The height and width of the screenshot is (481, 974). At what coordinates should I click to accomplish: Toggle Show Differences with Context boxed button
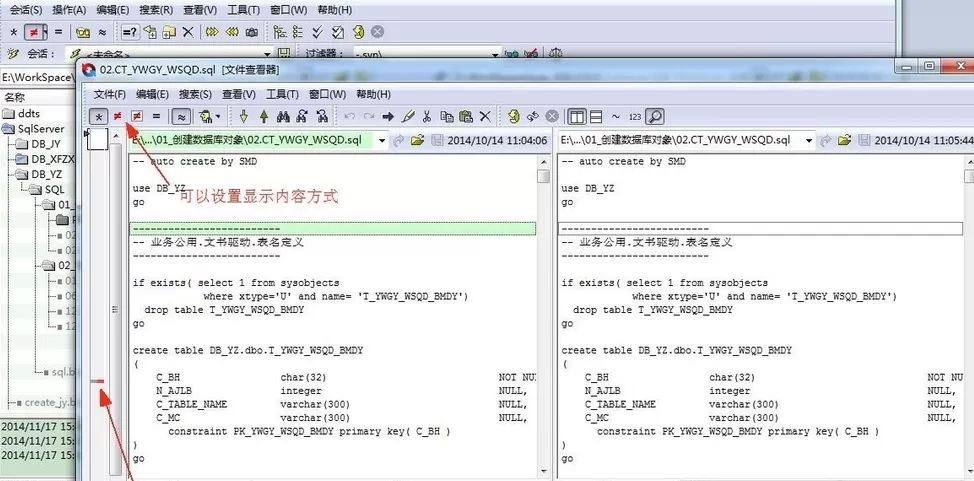click(137, 116)
